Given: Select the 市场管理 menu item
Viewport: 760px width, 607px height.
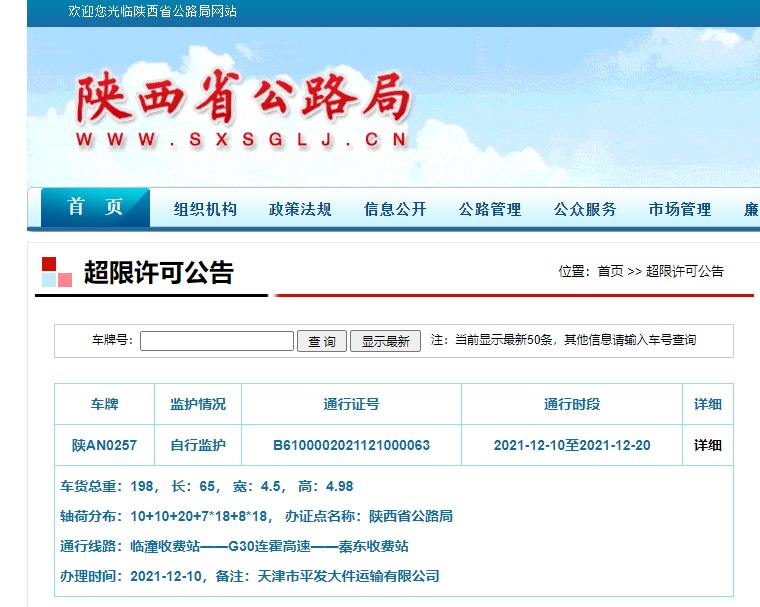Looking at the screenshot, I should pos(681,209).
